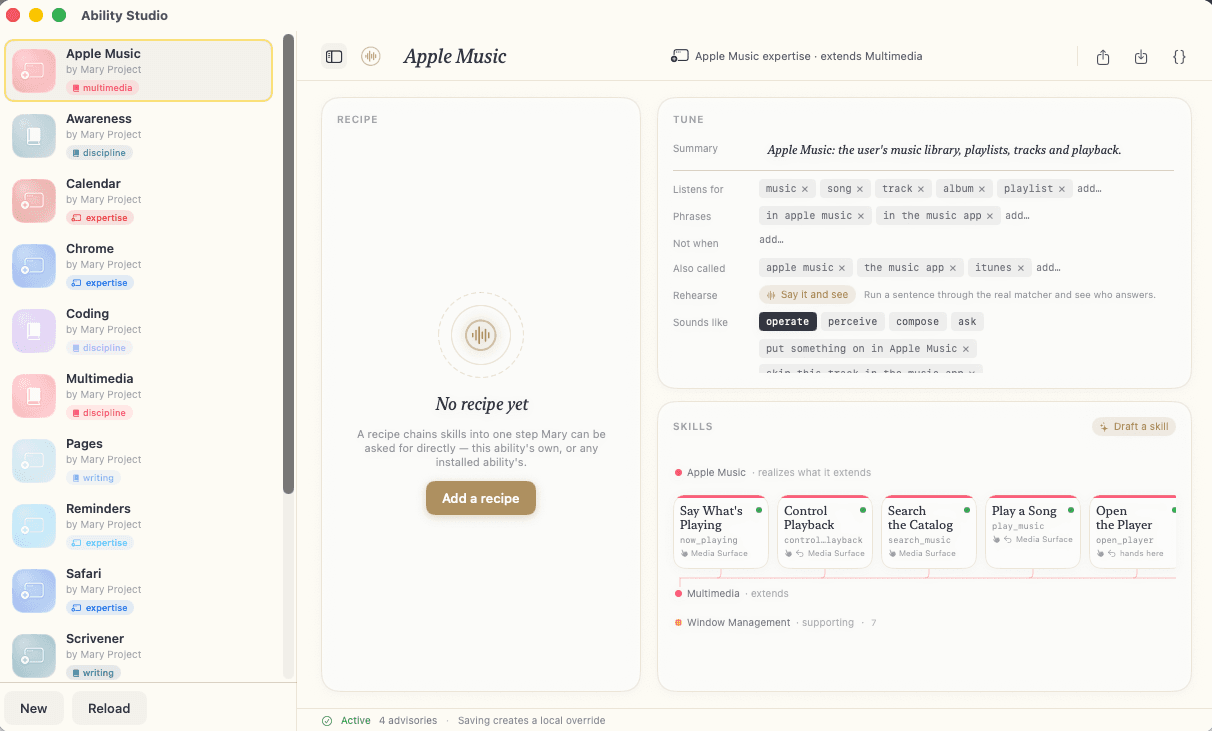Click 'add…' in Listens for row
Screen dimensions: 1212x731
pos(1089,189)
